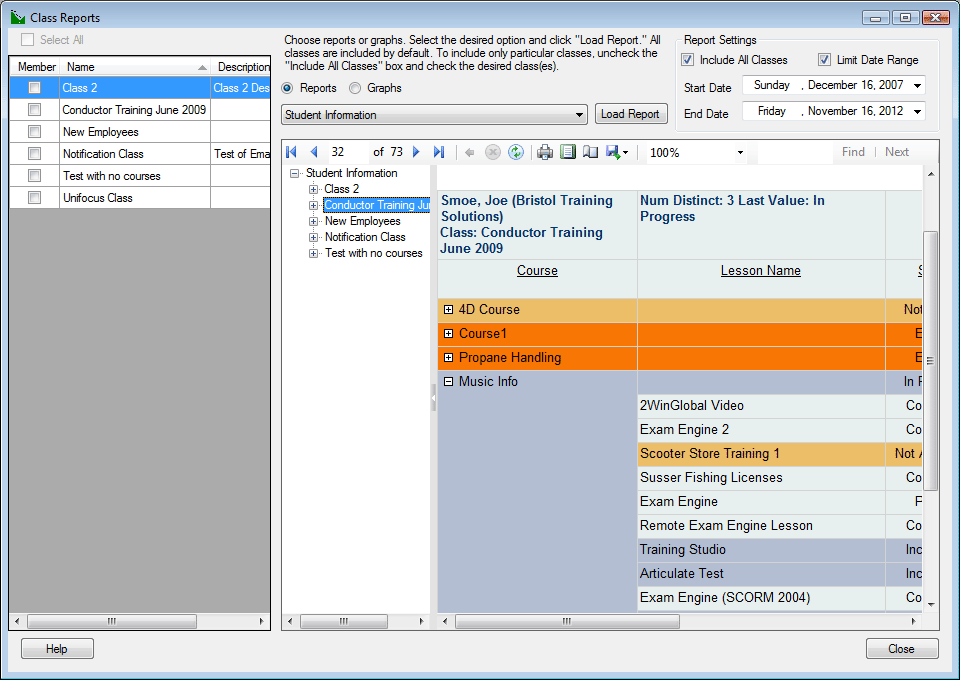Click report vertical scrollbar thumb
This screenshot has height=680, width=960.
point(931,361)
